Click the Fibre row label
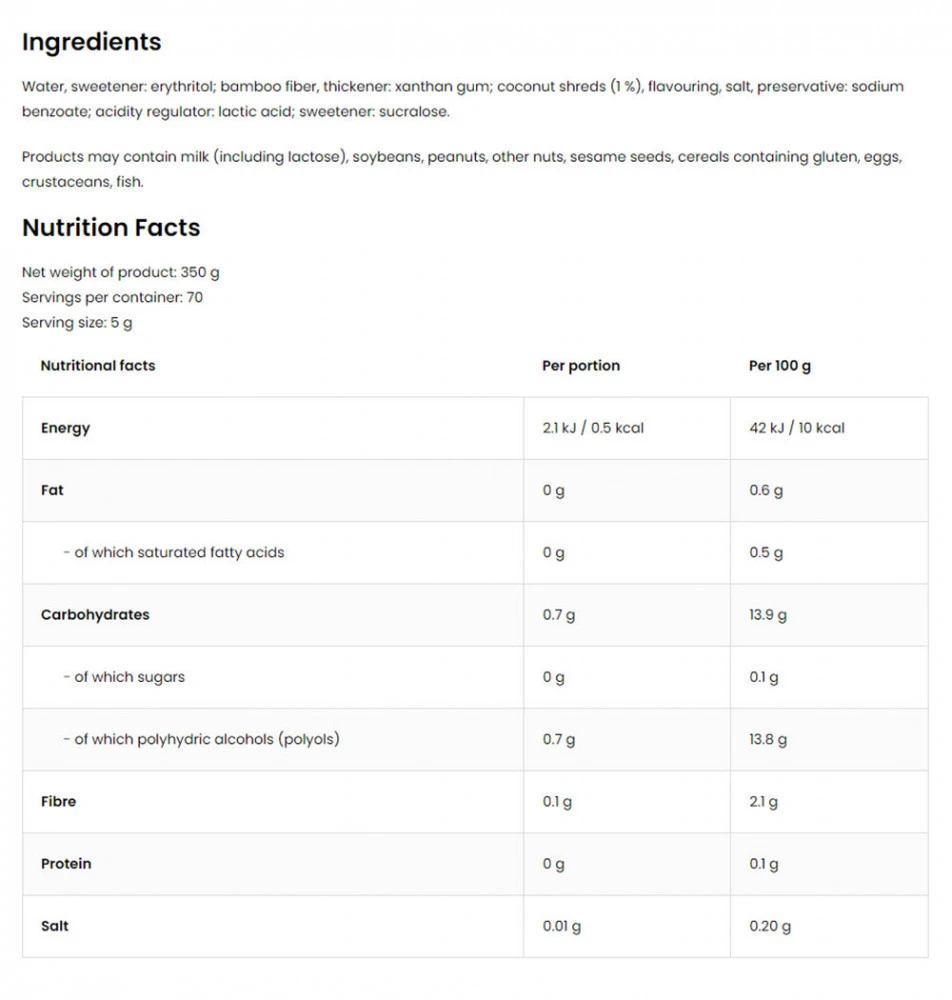 pos(58,801)
